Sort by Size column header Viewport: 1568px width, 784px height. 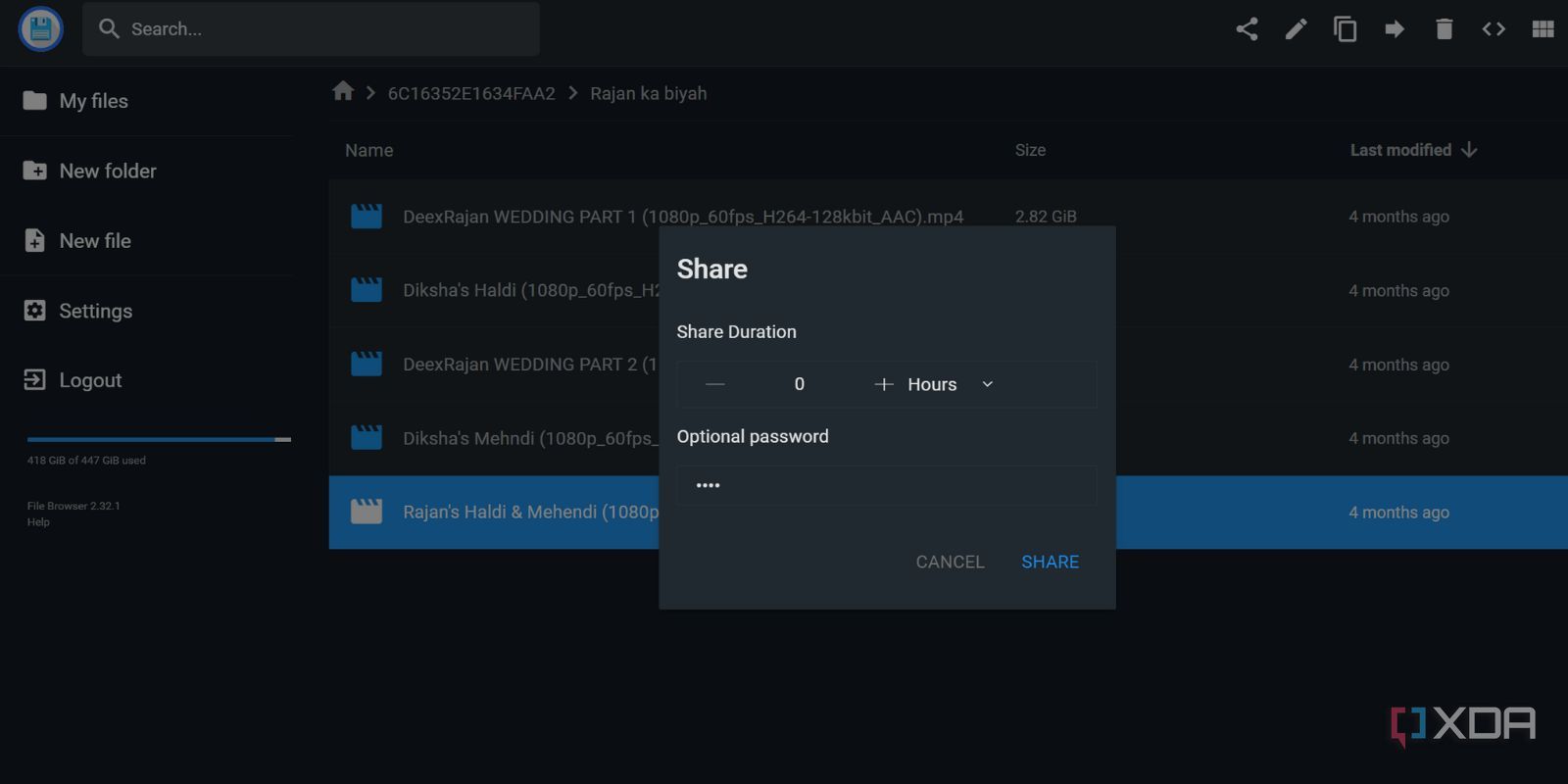[1030, 150]
